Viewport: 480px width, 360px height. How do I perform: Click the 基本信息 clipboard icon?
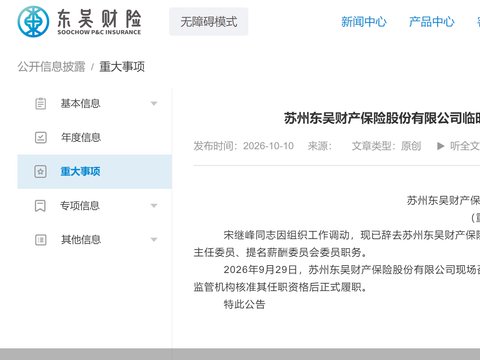(41, 103)
